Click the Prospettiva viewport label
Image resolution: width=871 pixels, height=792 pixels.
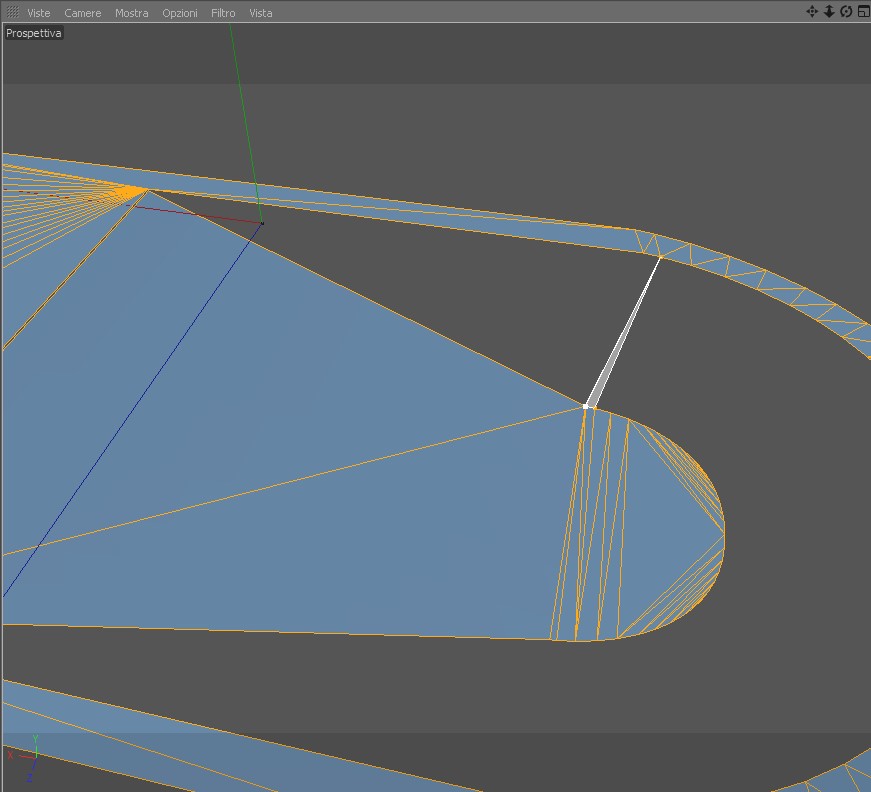(x=33, y=33)
